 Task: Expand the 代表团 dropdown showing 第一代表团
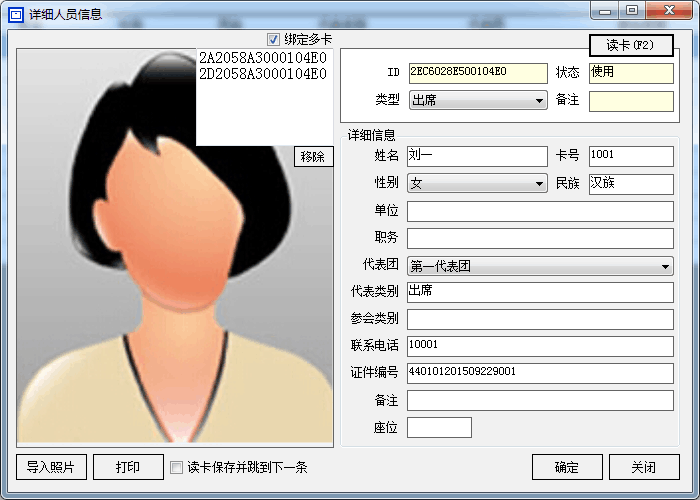(x=540, y=266)
